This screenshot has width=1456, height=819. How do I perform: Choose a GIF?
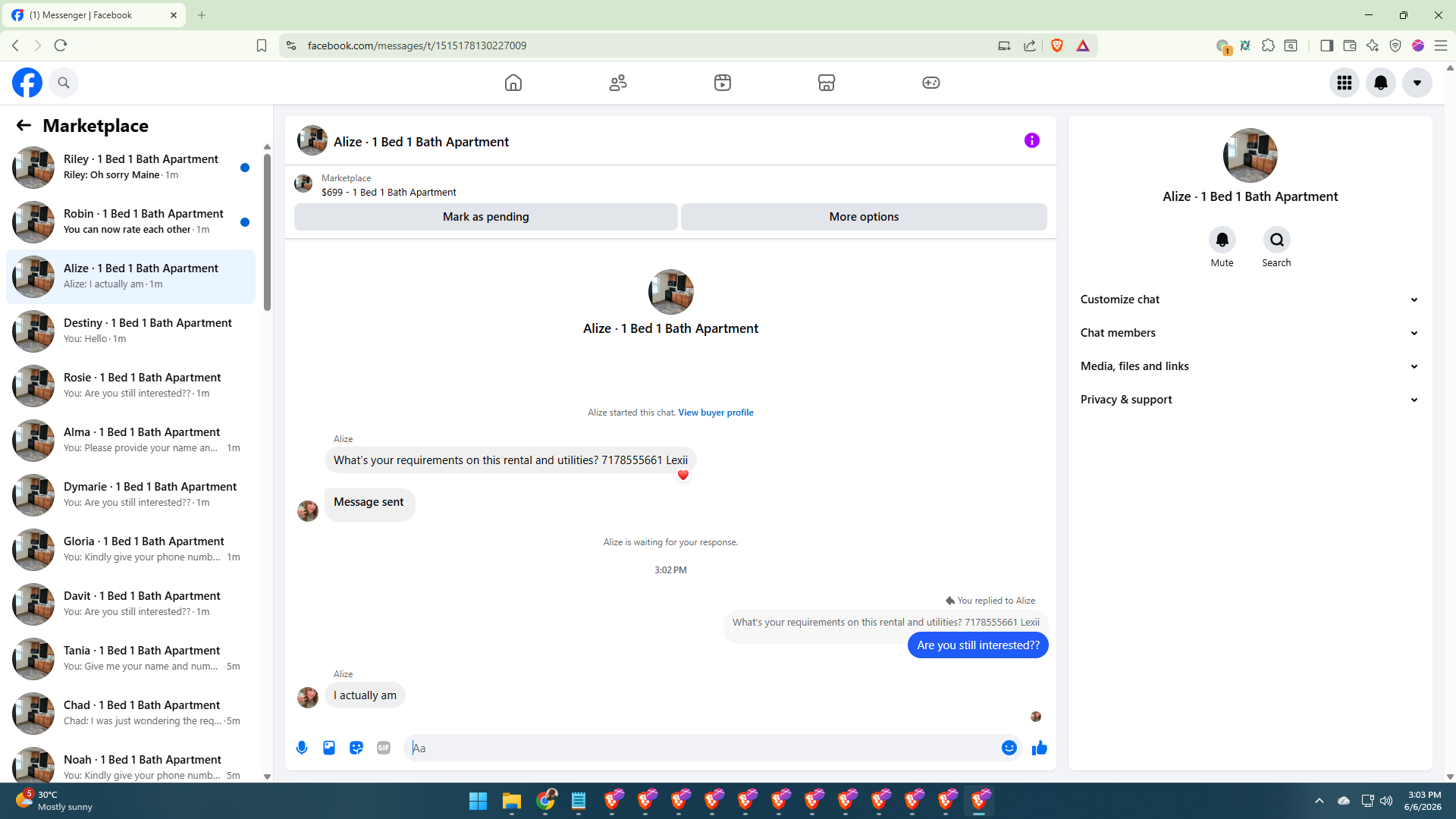[x=384, y=748]
